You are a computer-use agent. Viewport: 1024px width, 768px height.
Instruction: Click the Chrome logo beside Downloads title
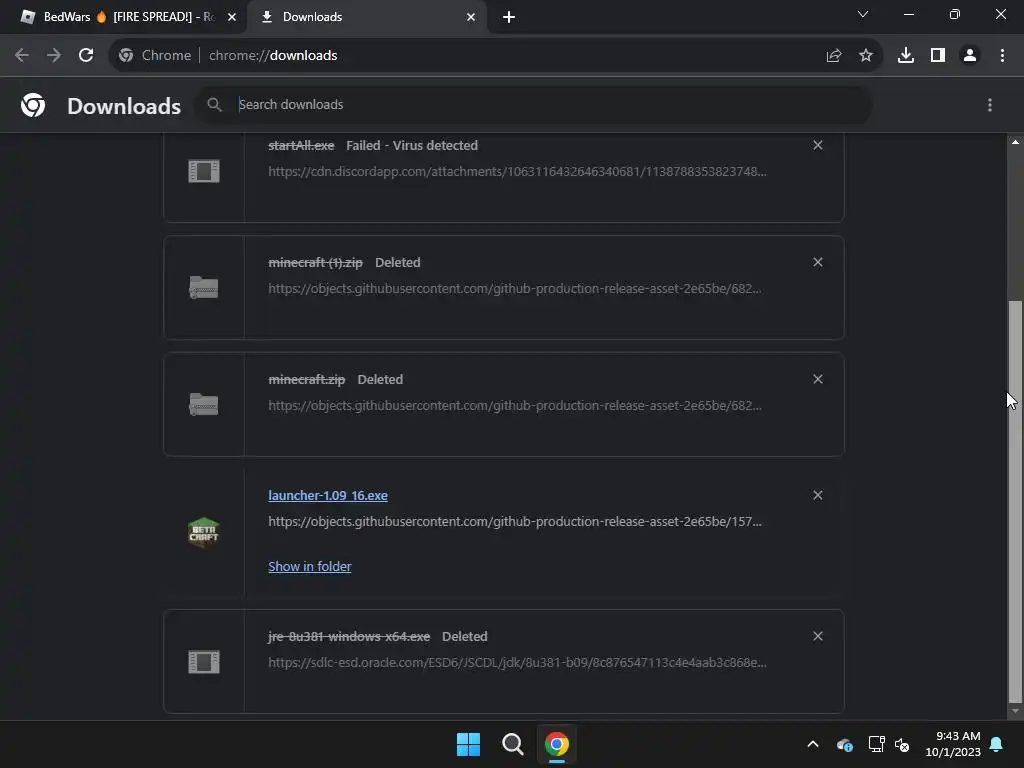click(33, 105)
